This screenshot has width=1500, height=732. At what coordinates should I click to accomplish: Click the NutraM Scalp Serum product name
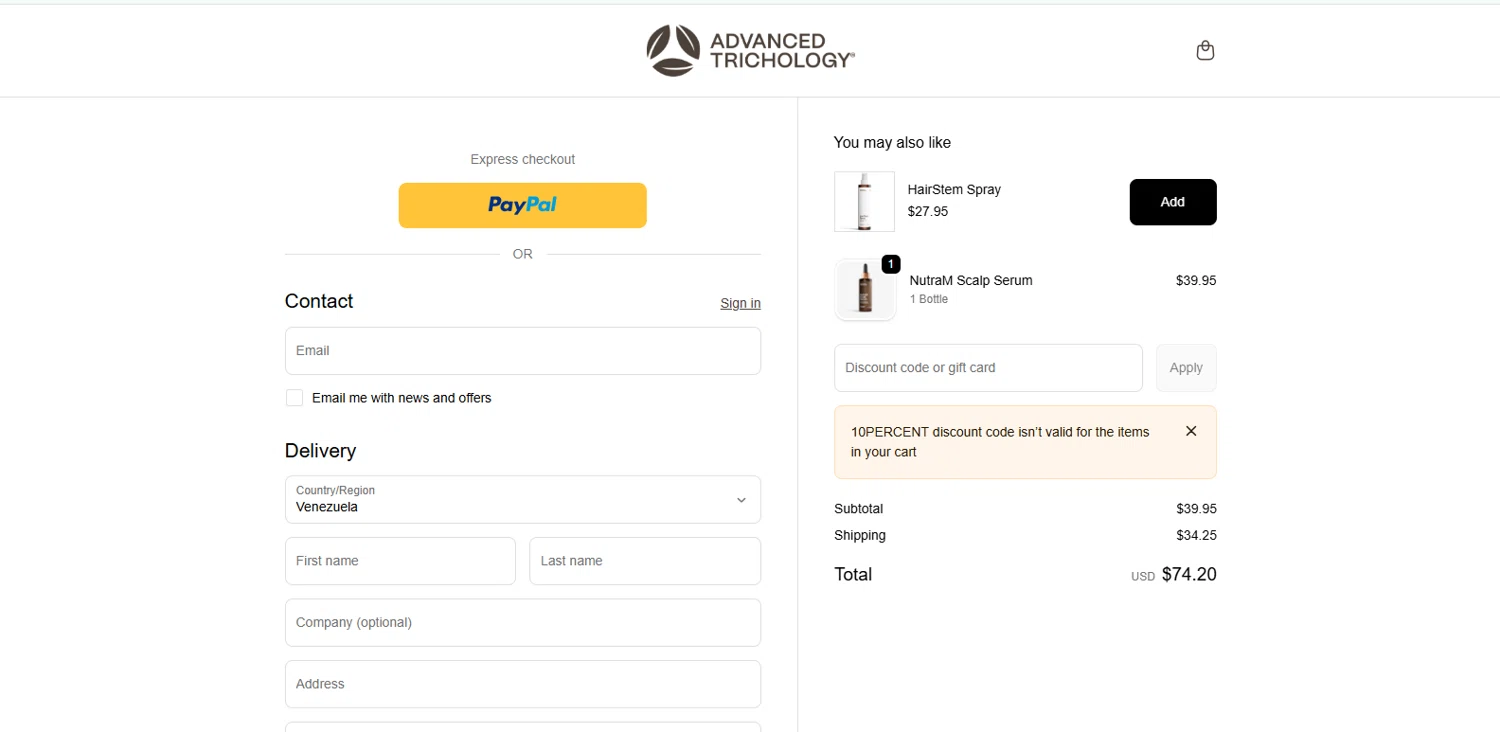pyautogui.click(x=971, y=280)
